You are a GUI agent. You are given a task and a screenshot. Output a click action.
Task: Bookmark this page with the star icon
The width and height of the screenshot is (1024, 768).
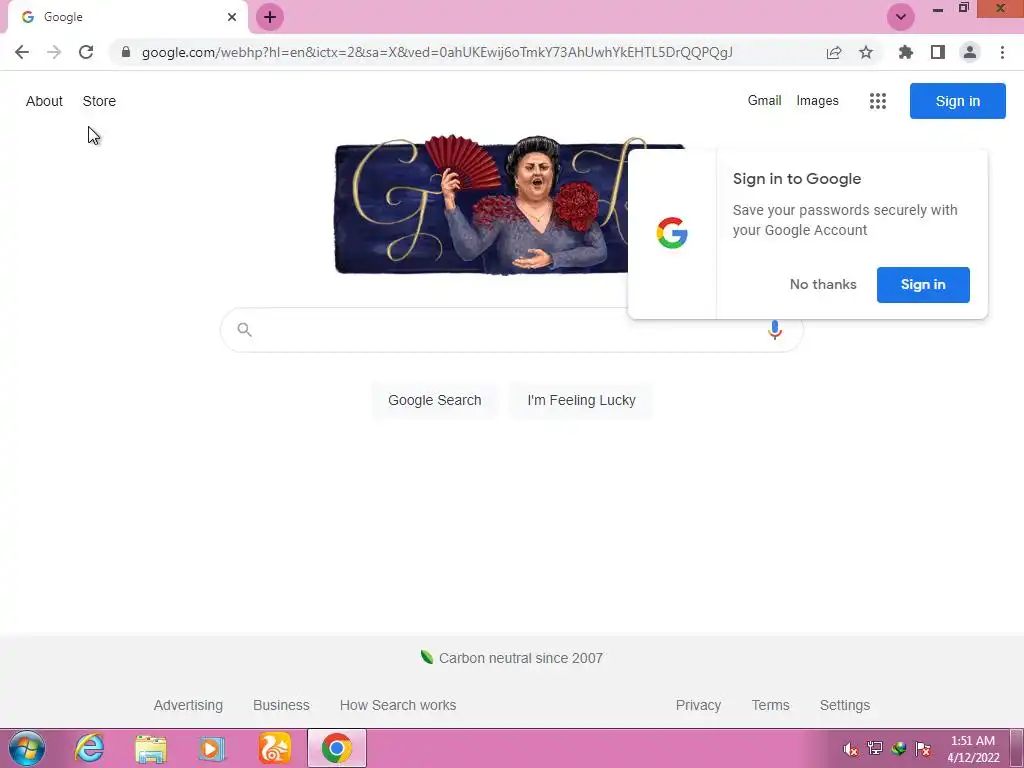[866, 52]
